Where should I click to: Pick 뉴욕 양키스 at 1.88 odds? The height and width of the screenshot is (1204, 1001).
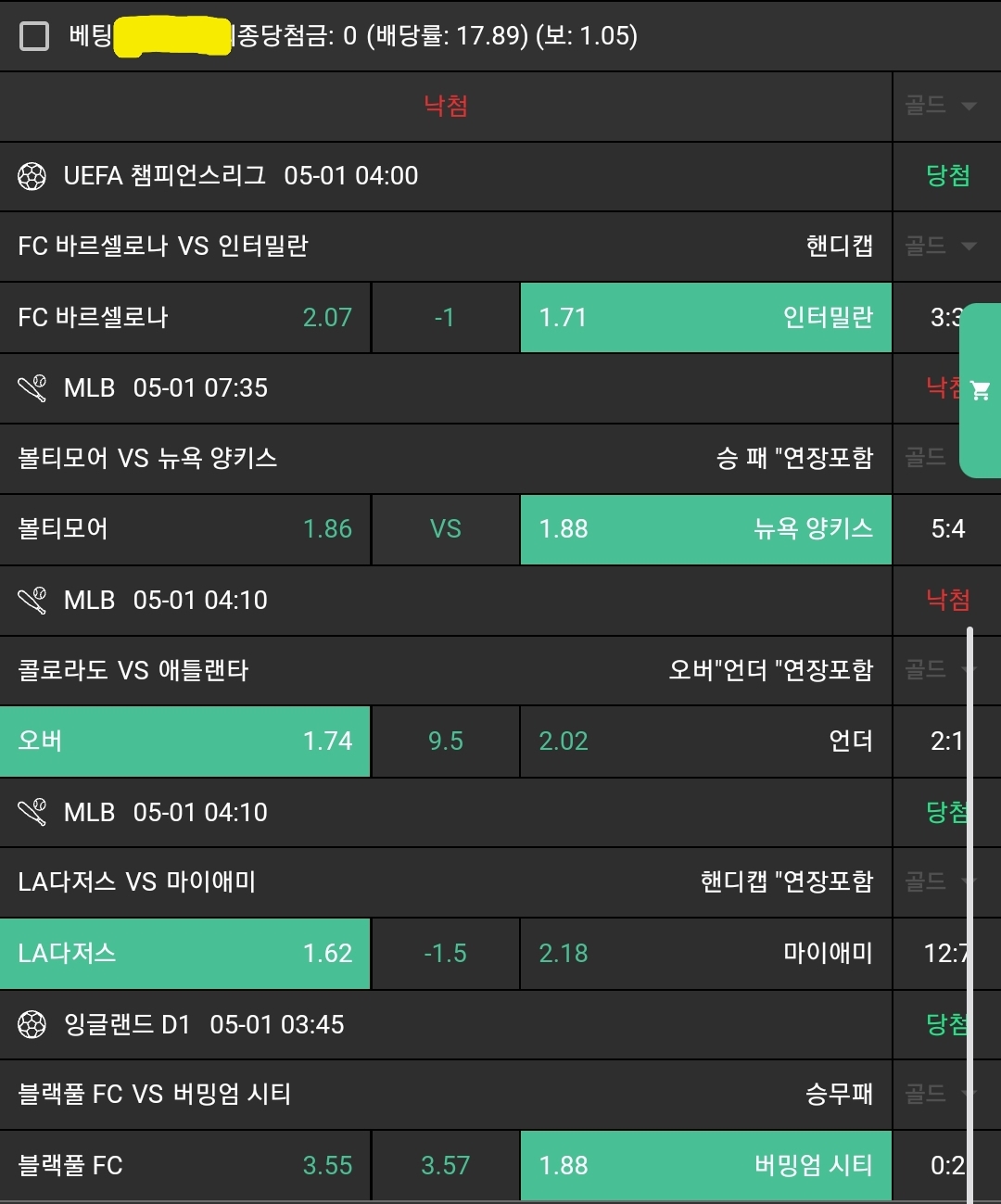(x=705, y=529)
